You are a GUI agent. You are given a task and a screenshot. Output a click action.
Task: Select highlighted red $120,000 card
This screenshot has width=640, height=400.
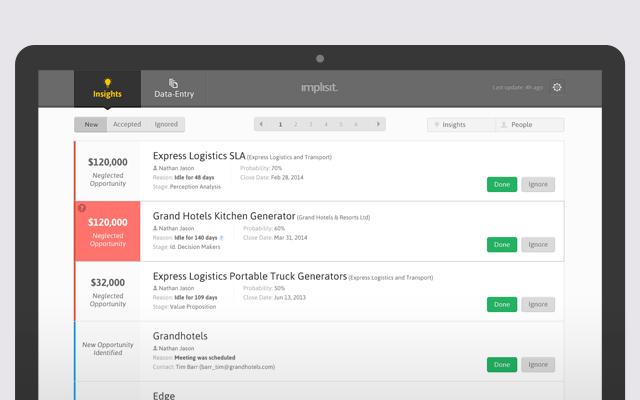(x=108, y=231)
